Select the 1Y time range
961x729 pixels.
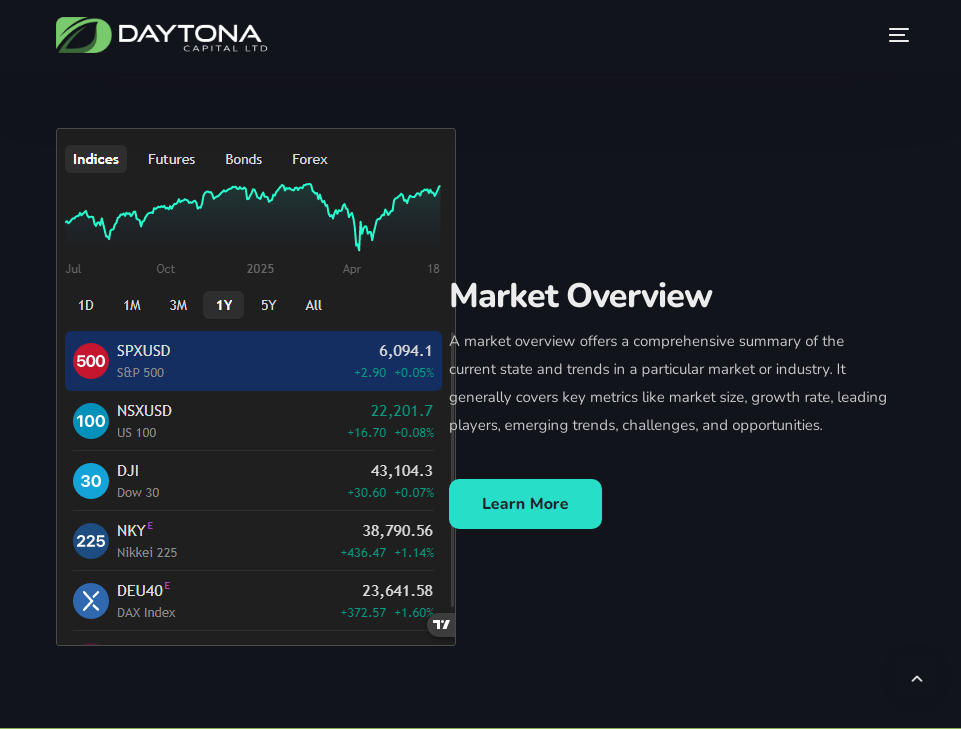tap(224, 305)
